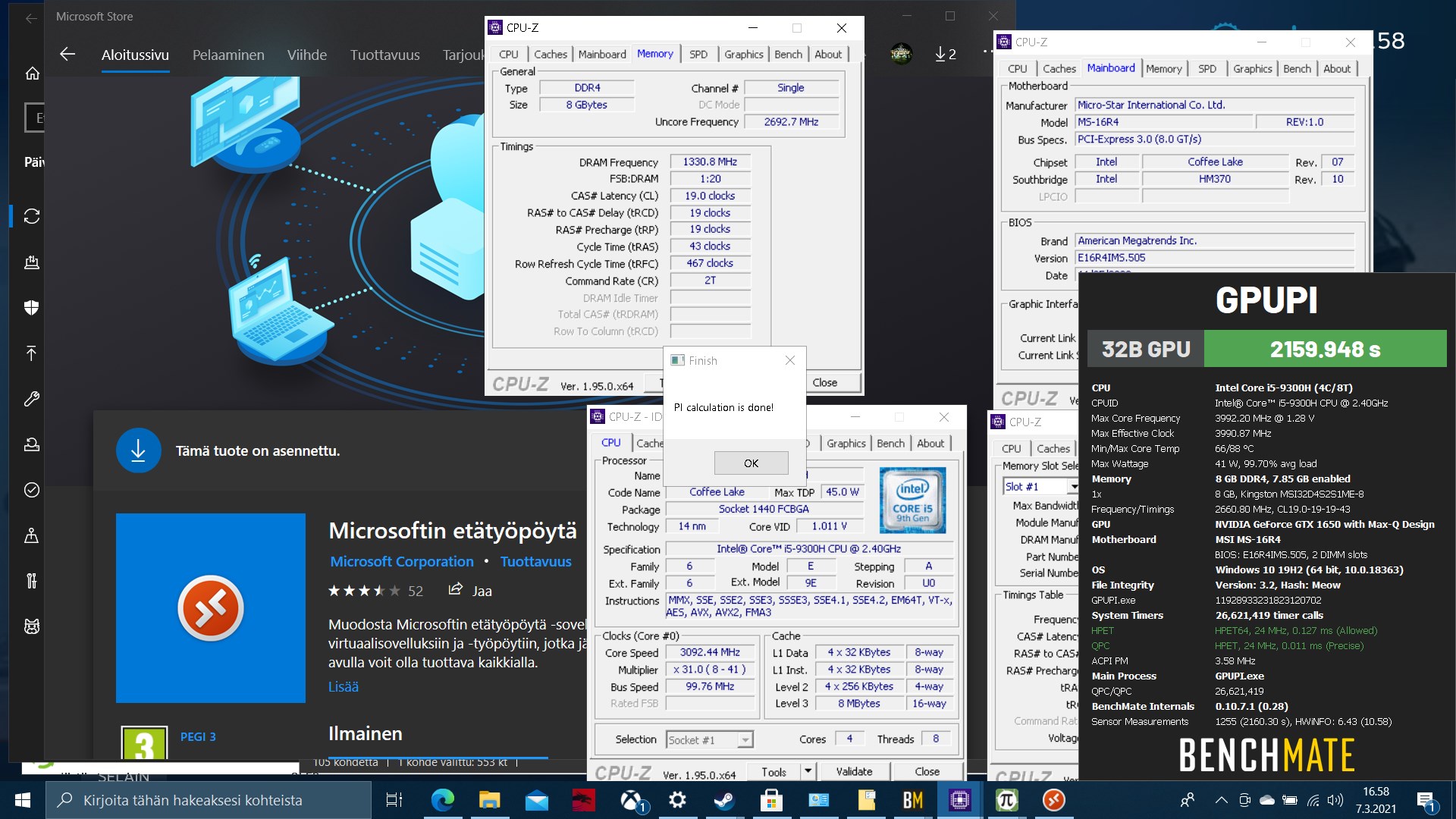Open About tab in bottom CPU-Z window
The height and width of the screenshot is (819, 1456).
click(930, 443)
